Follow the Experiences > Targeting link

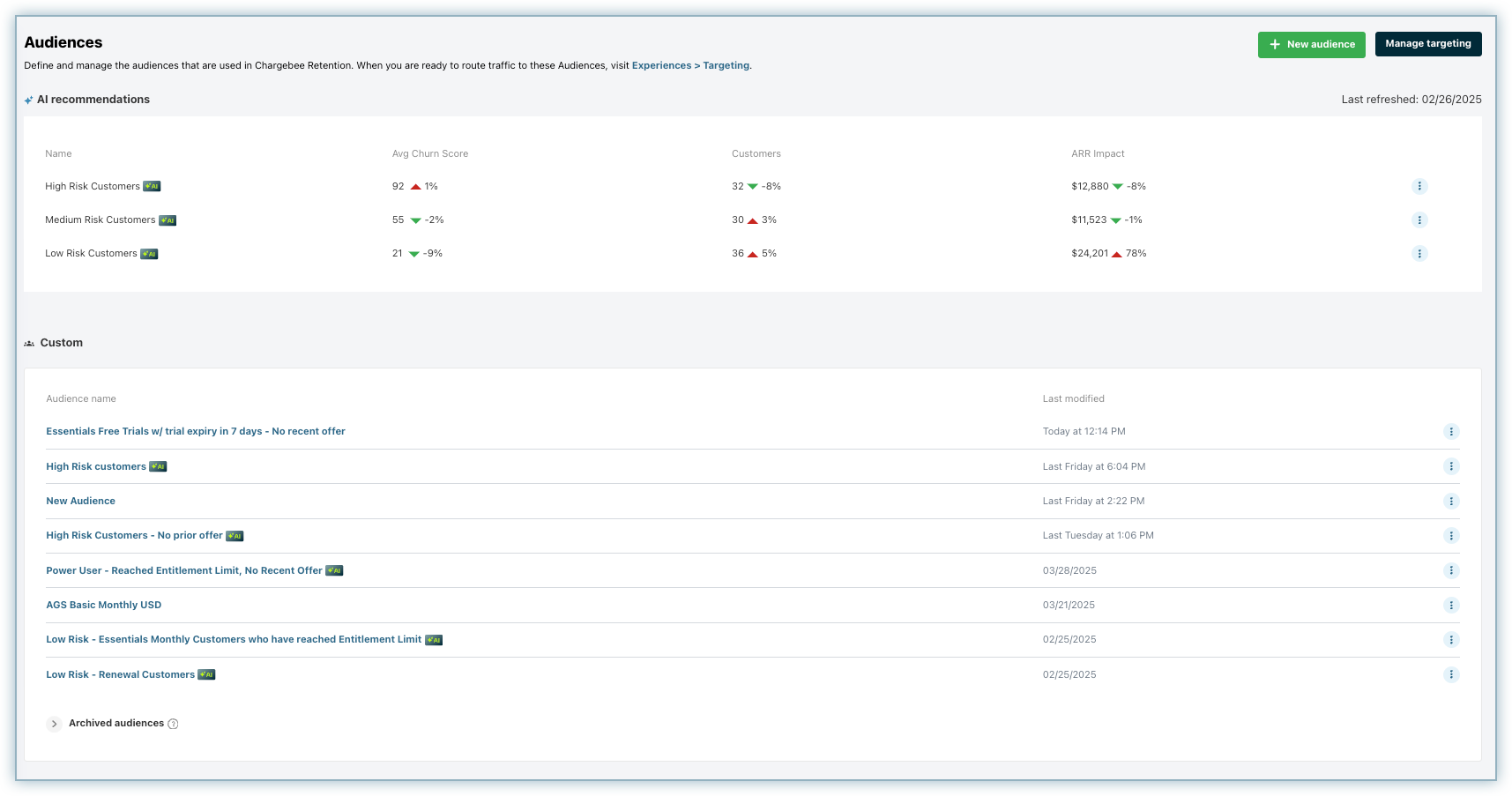click(690, 65)
